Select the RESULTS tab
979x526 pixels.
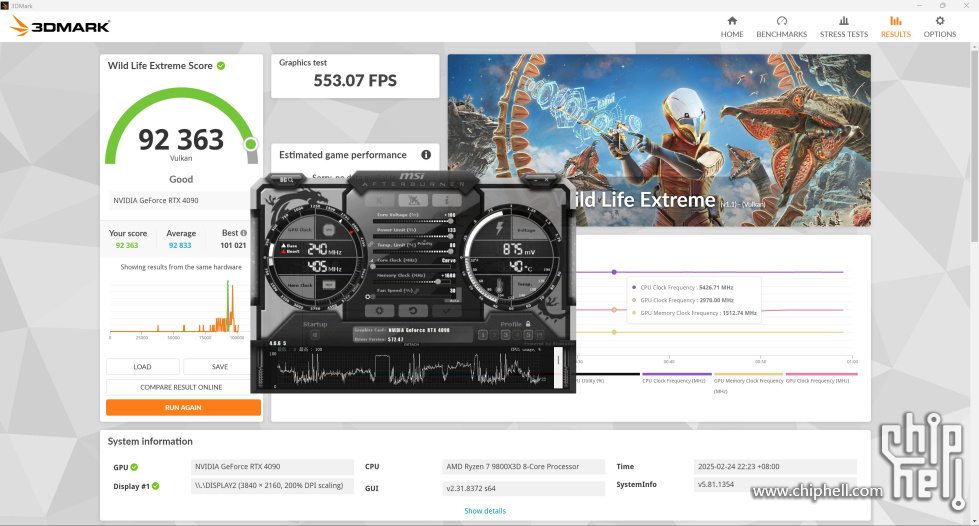pyautogui.click(x=895, y=27)
